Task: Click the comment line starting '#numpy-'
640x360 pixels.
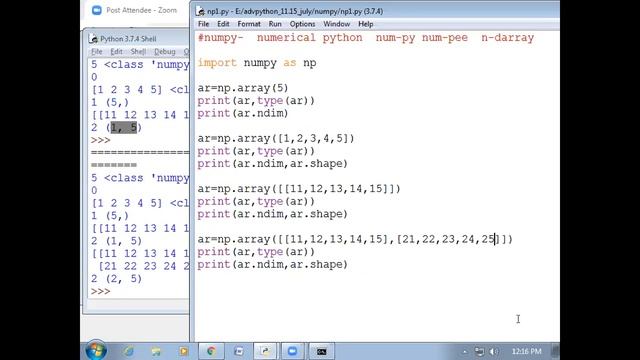Action: coord(366,38)
